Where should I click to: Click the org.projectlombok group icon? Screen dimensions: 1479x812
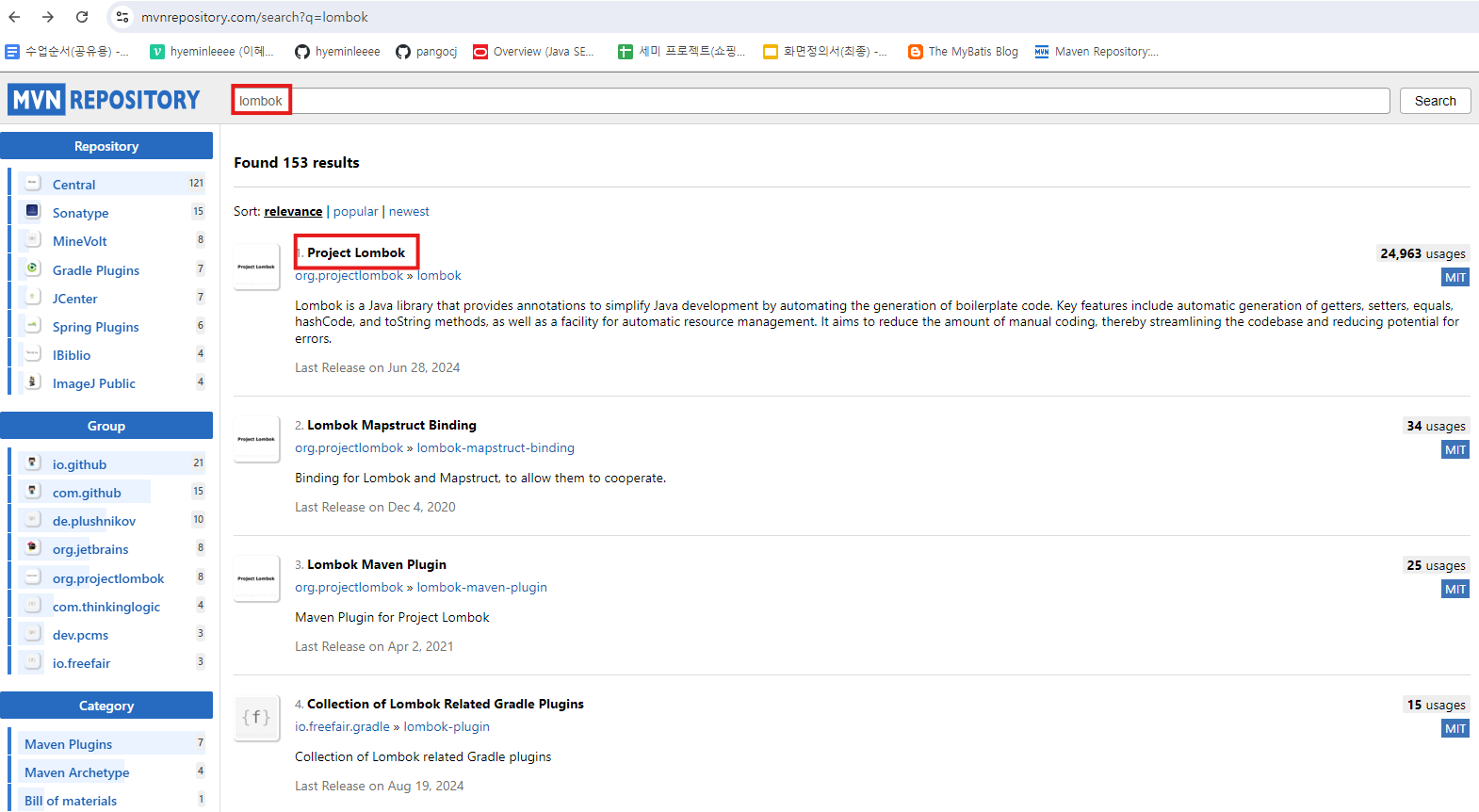(x=33, y=577)
